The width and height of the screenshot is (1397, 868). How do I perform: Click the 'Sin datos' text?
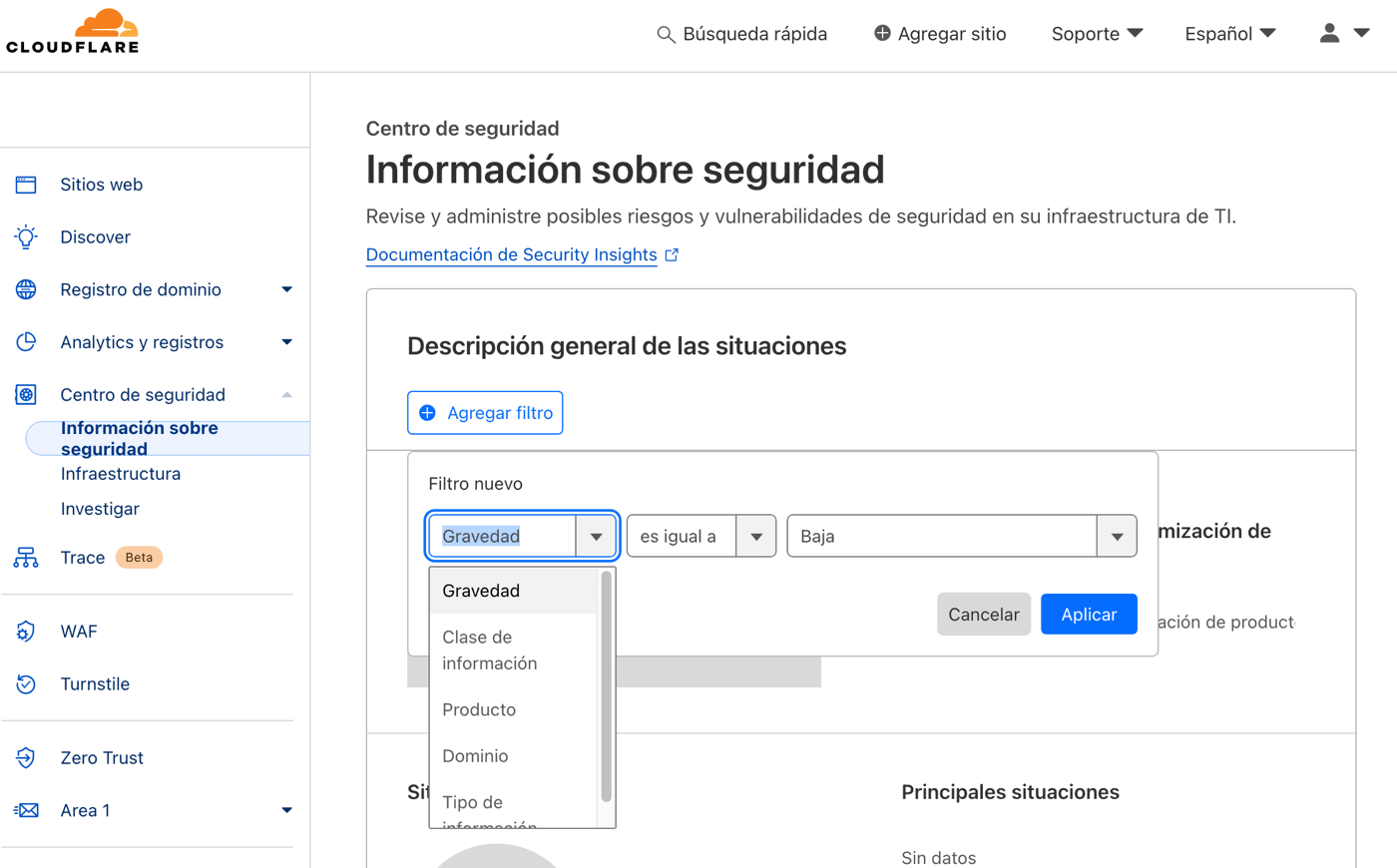pyautogui.click(x=939, y=858)
